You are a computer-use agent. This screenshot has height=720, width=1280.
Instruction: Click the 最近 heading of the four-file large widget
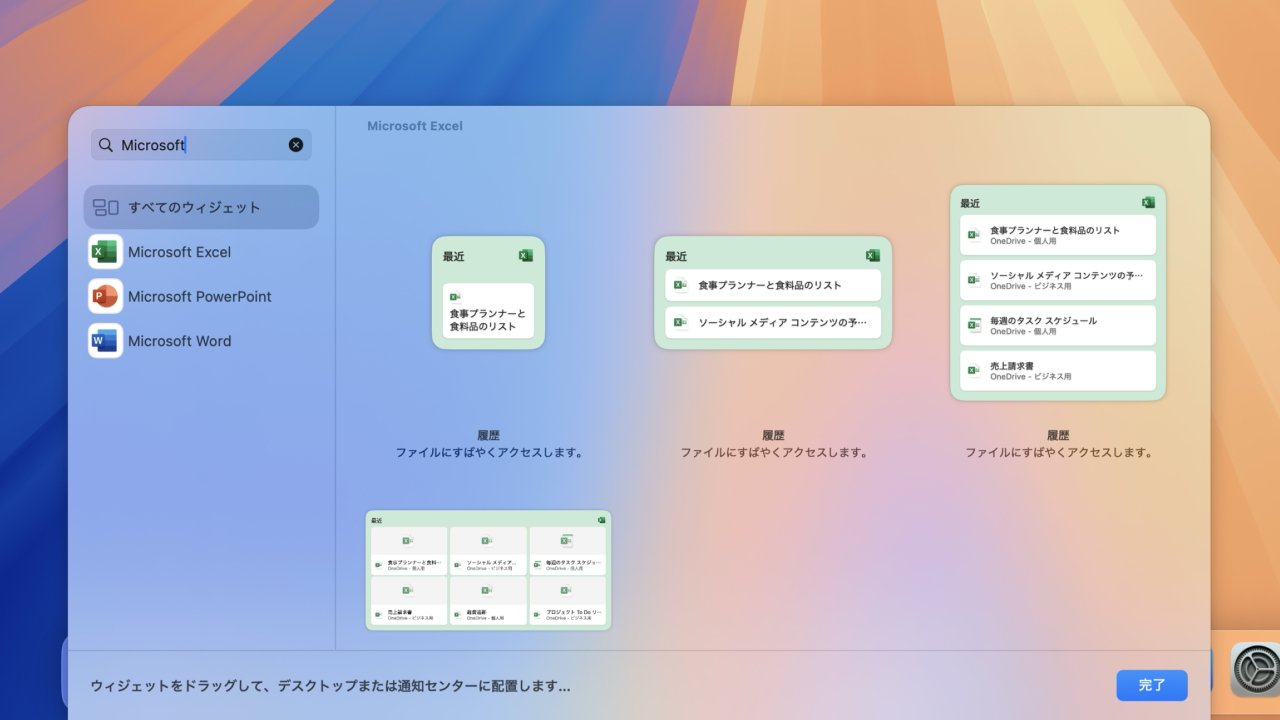[x=970, y=204]
